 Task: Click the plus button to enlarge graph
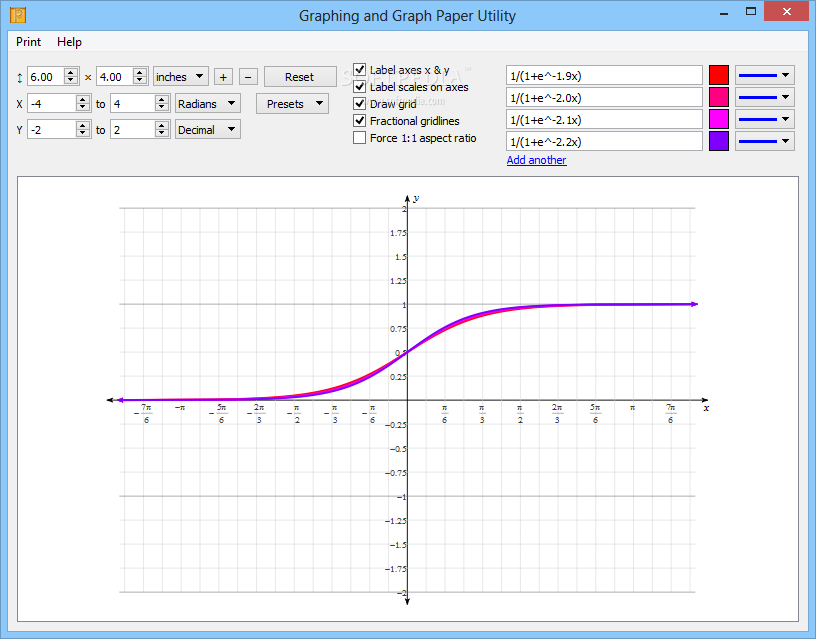[x=223, y=77]
